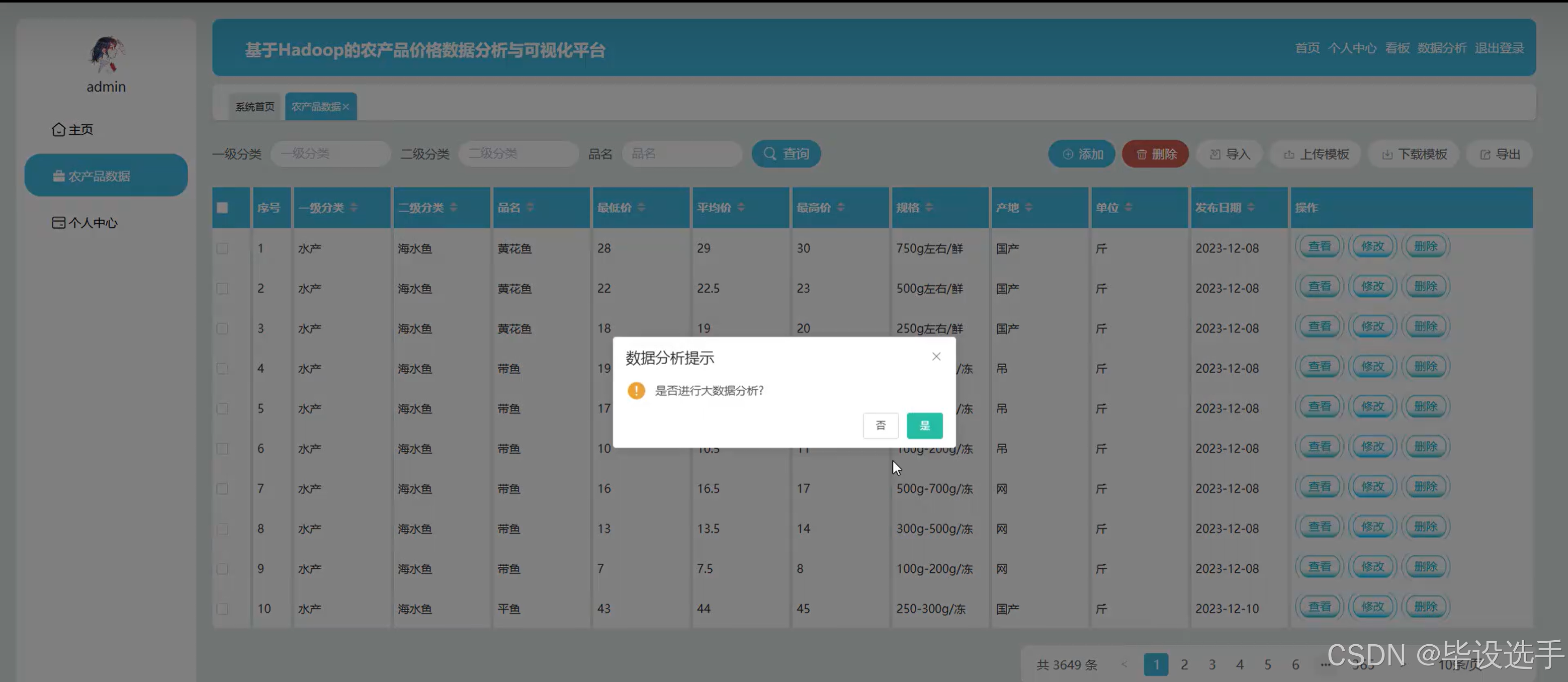Sort by the 最低价 column arrows
Screen dimensions: 1568x682
pyautogui.click(x=641, y=208)
